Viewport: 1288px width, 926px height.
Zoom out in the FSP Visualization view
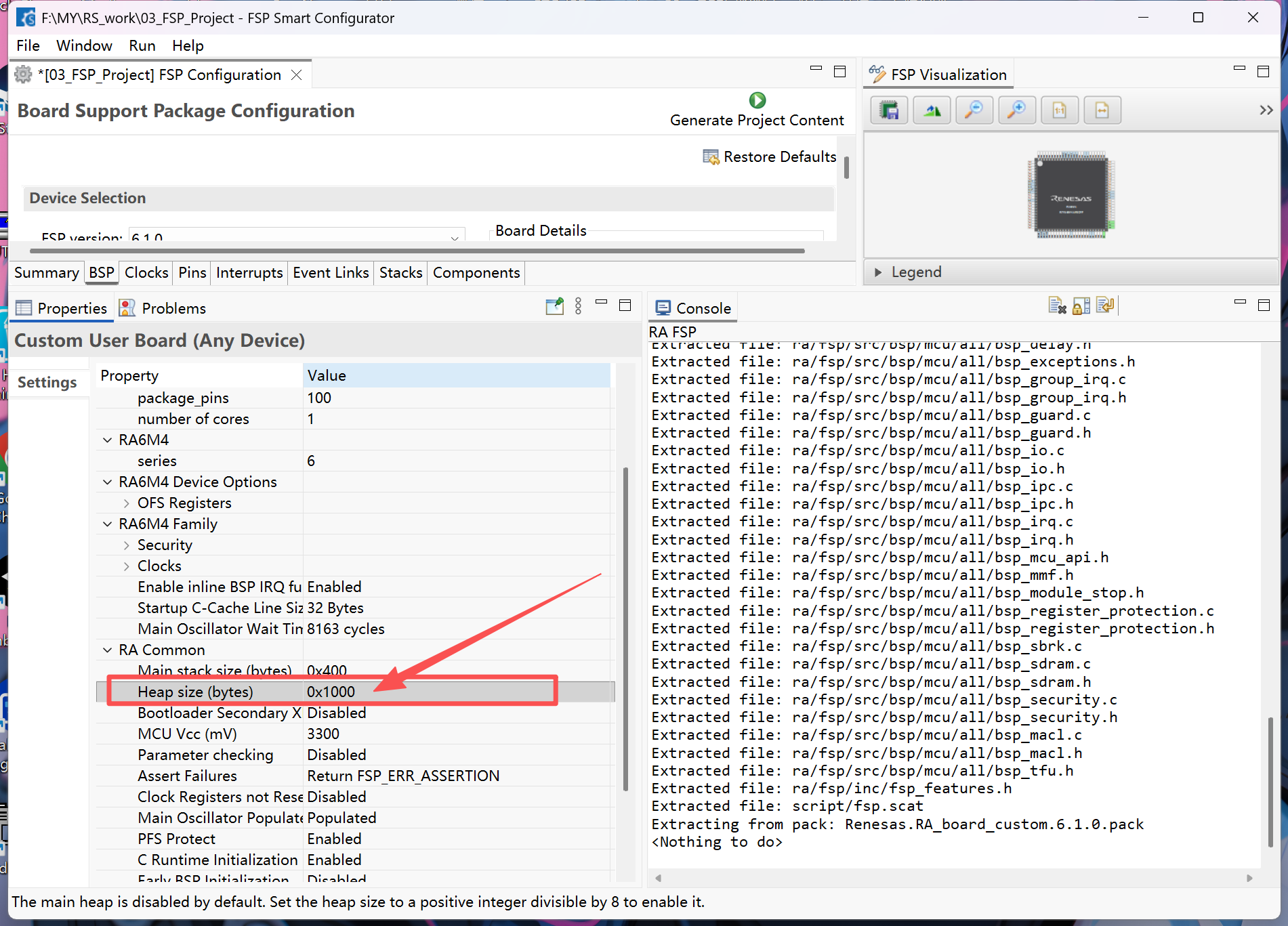974,110
